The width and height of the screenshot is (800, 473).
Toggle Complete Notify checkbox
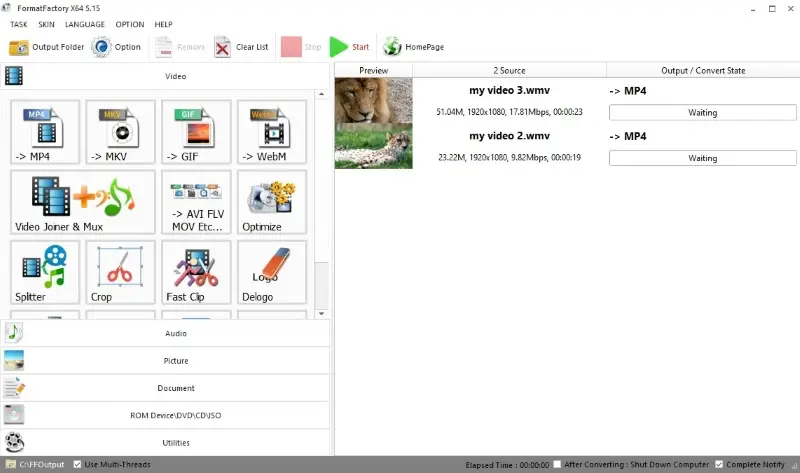pos(719,464)
